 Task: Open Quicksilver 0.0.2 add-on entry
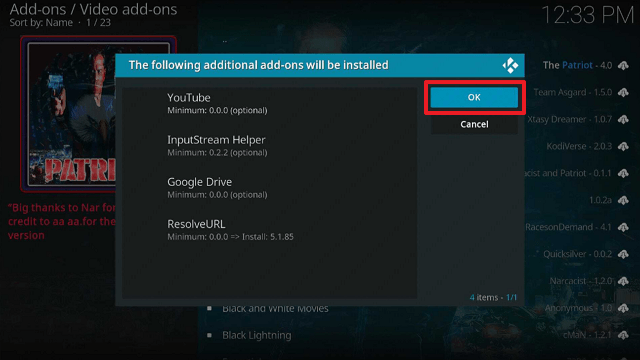pos(577,254)
